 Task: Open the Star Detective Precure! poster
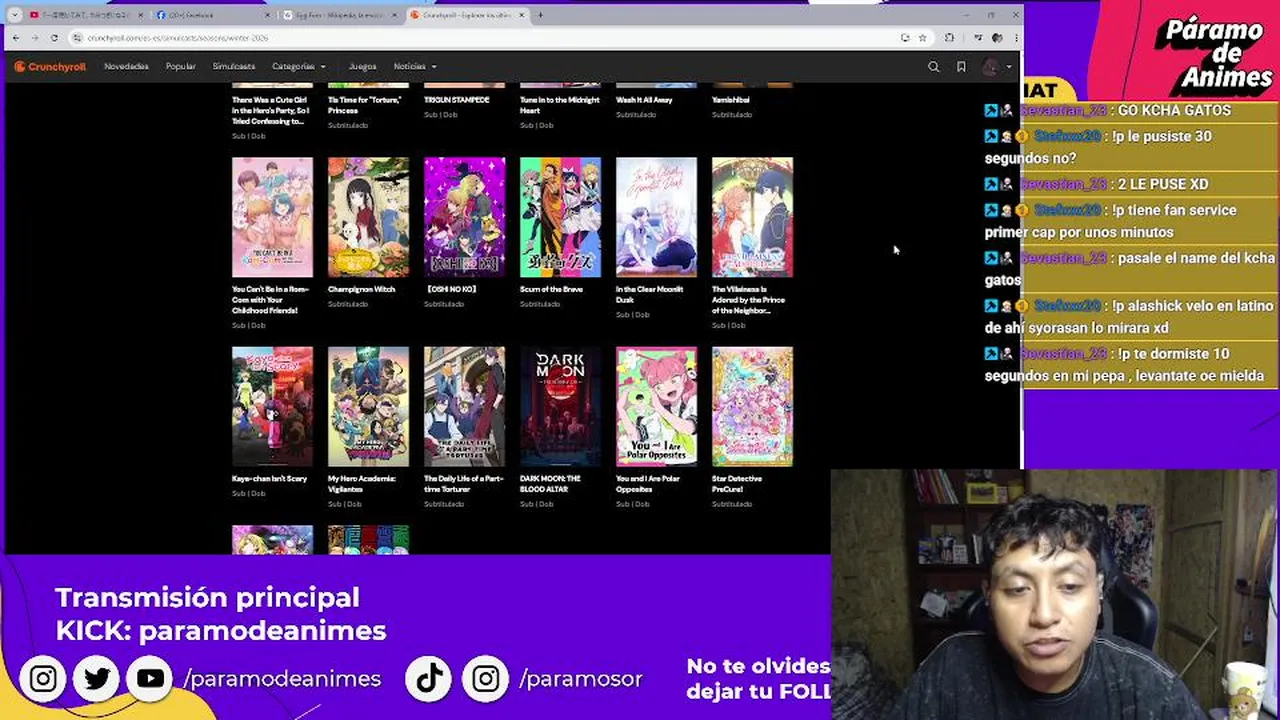point(752,407)
